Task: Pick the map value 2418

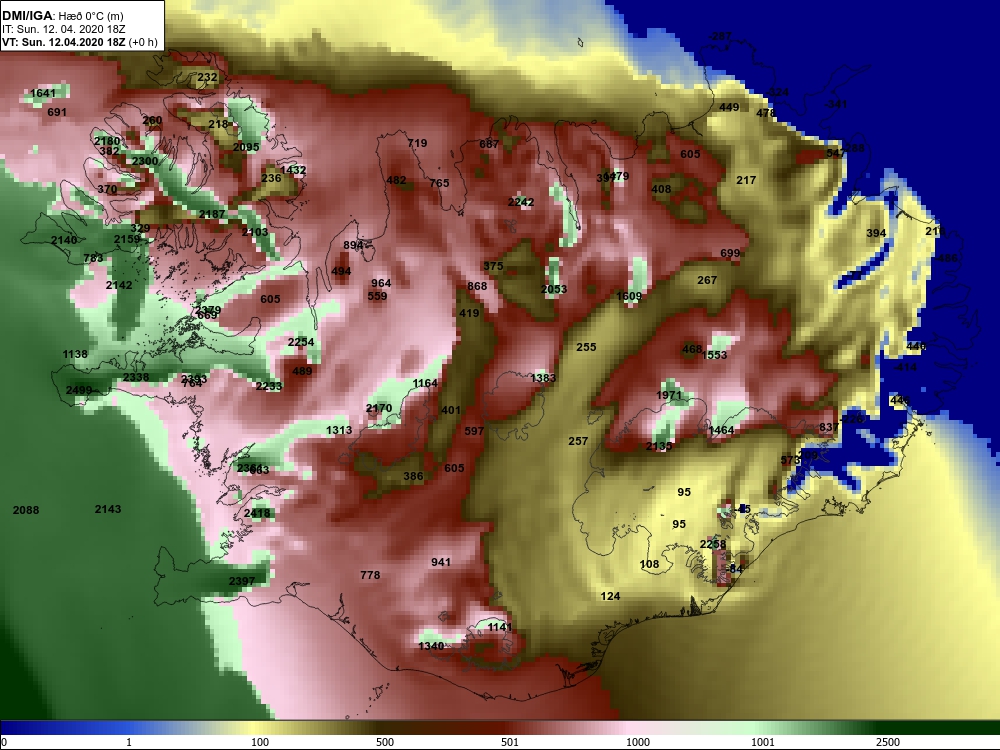Action: (x=257, y=513)
